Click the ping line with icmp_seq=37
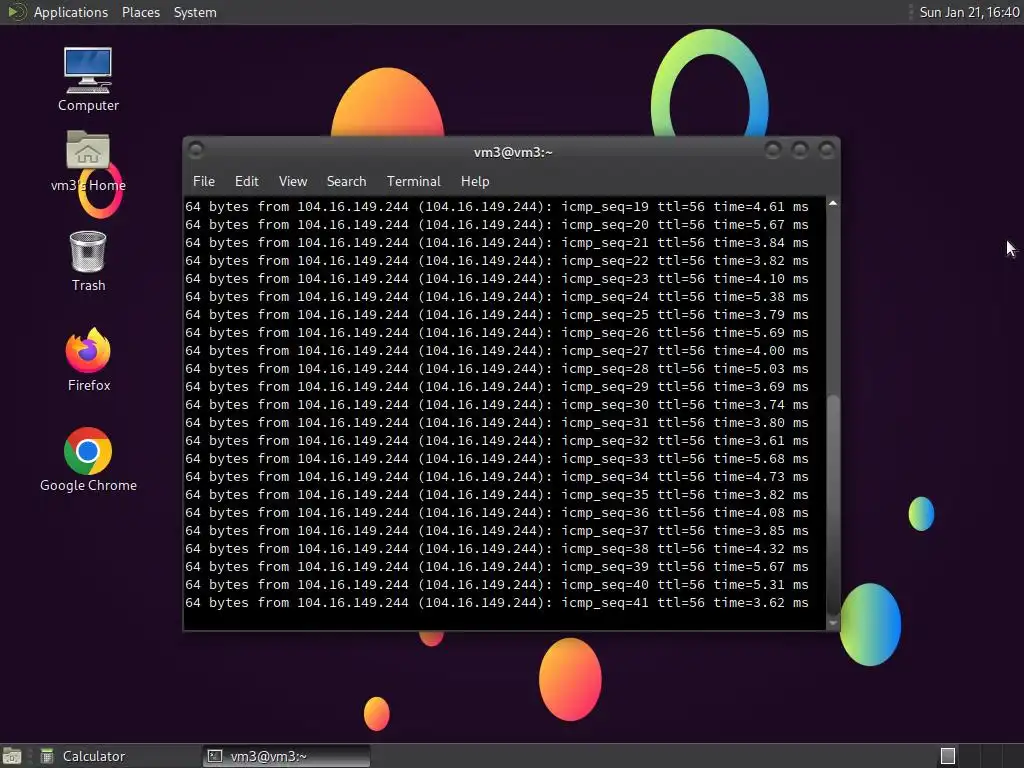The height and width of the screenshot is (768, 1024). pos(496,531)
